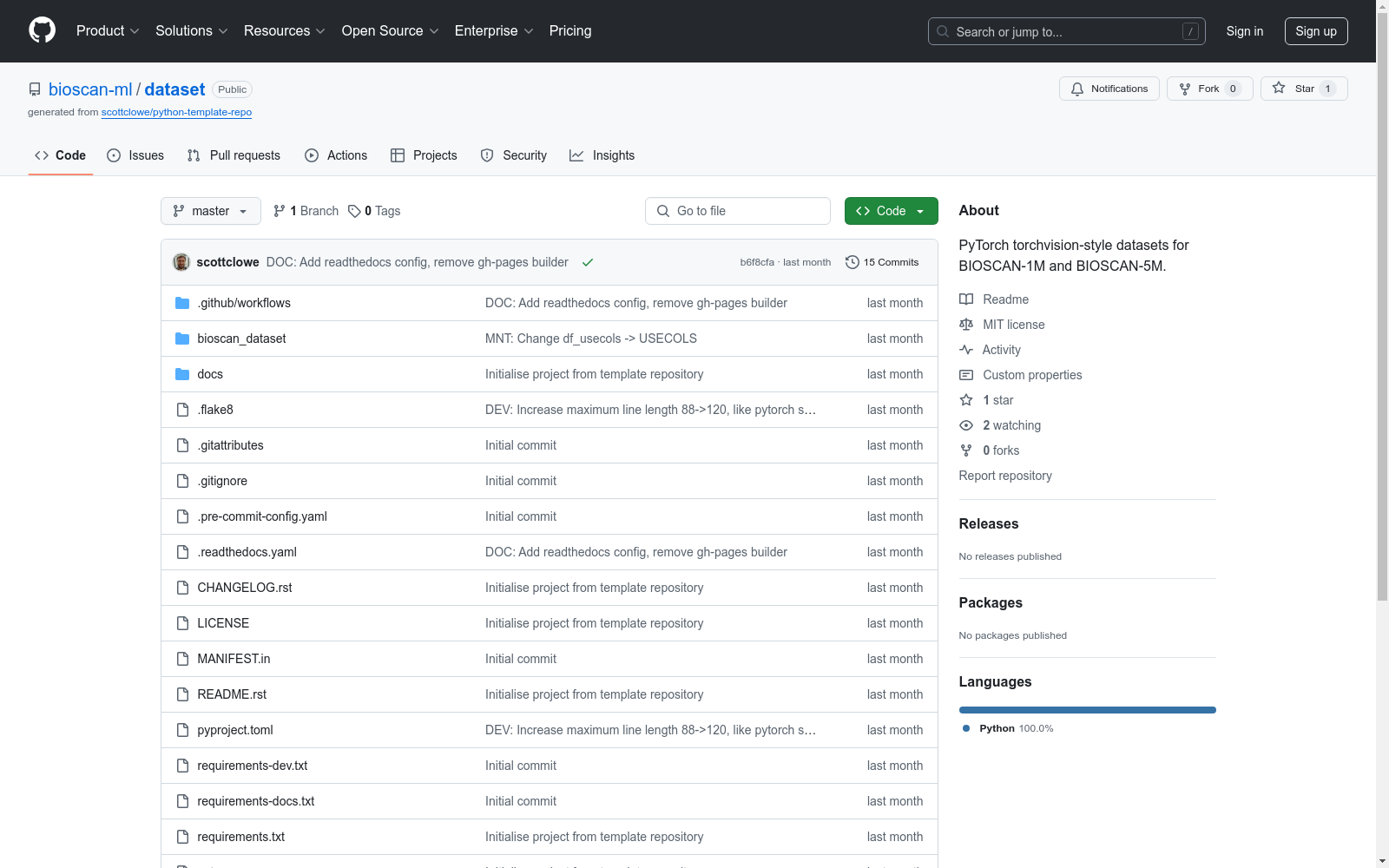Open Notifications for this repository
The width and height of the screenshot is (1389, 868).
click(1109, 89)
